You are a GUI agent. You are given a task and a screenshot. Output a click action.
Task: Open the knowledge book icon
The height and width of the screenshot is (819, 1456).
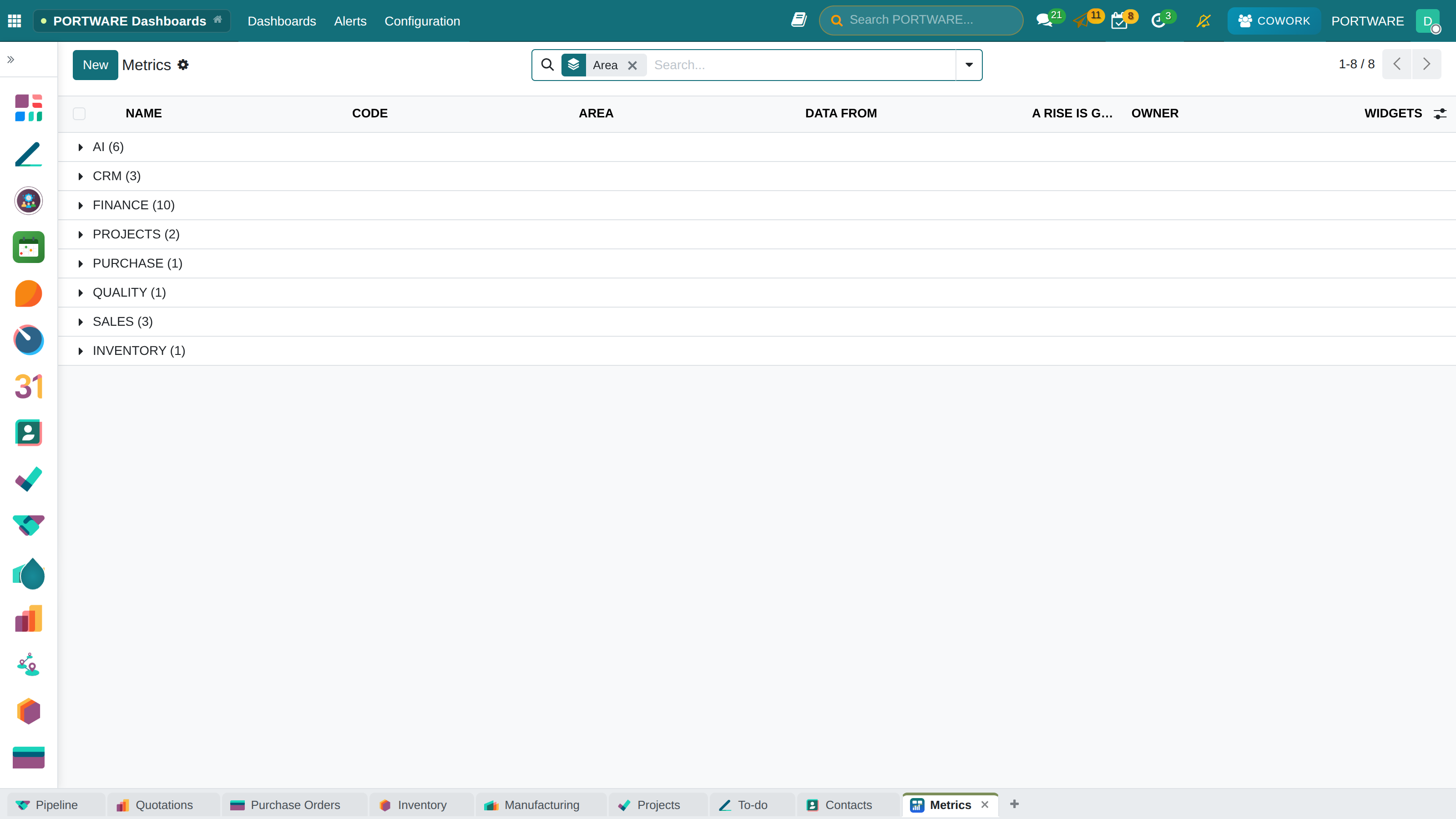[799, 20]
